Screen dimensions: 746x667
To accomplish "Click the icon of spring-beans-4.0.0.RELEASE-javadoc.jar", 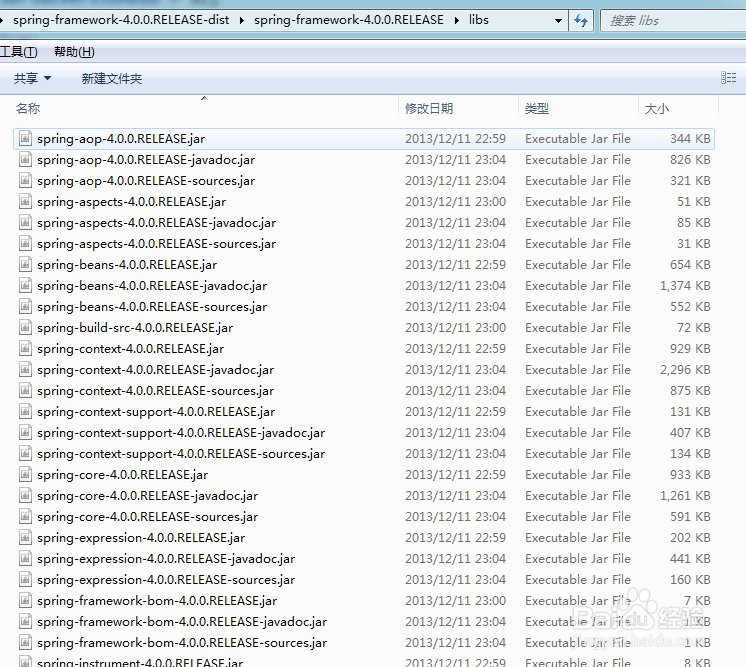I will 25,285.
